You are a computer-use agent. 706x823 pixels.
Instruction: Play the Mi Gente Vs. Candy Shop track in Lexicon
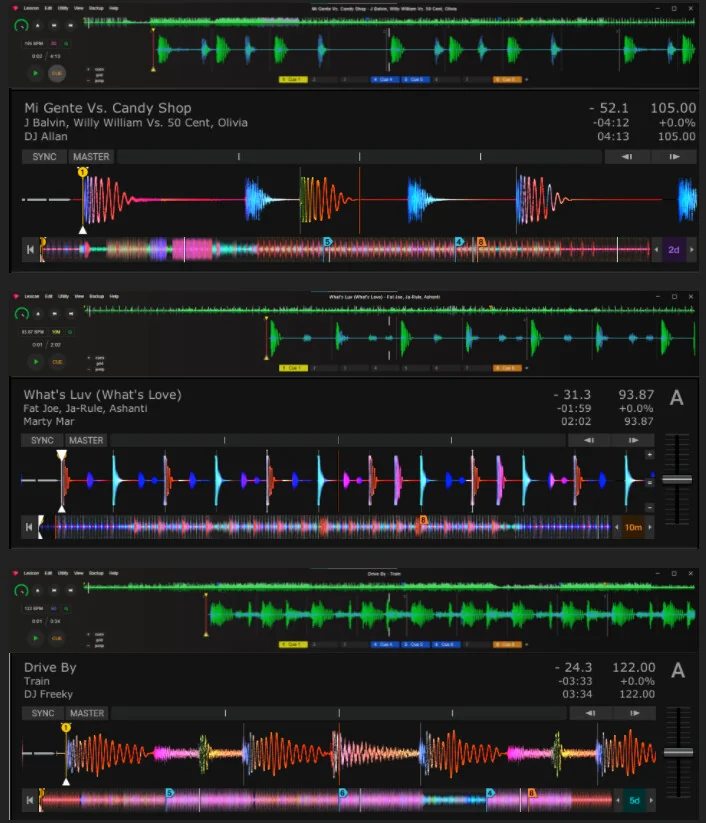pos(35,73)
